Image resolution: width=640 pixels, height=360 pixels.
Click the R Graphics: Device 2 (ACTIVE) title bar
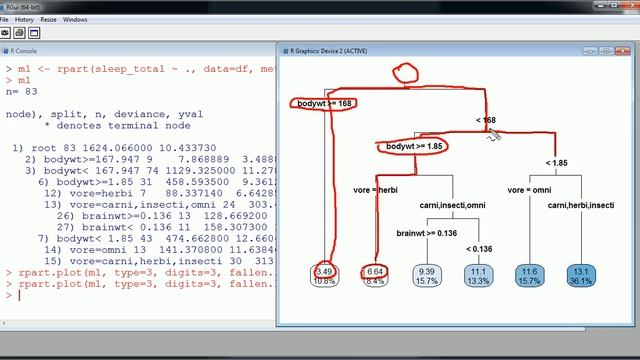point(456,51)
